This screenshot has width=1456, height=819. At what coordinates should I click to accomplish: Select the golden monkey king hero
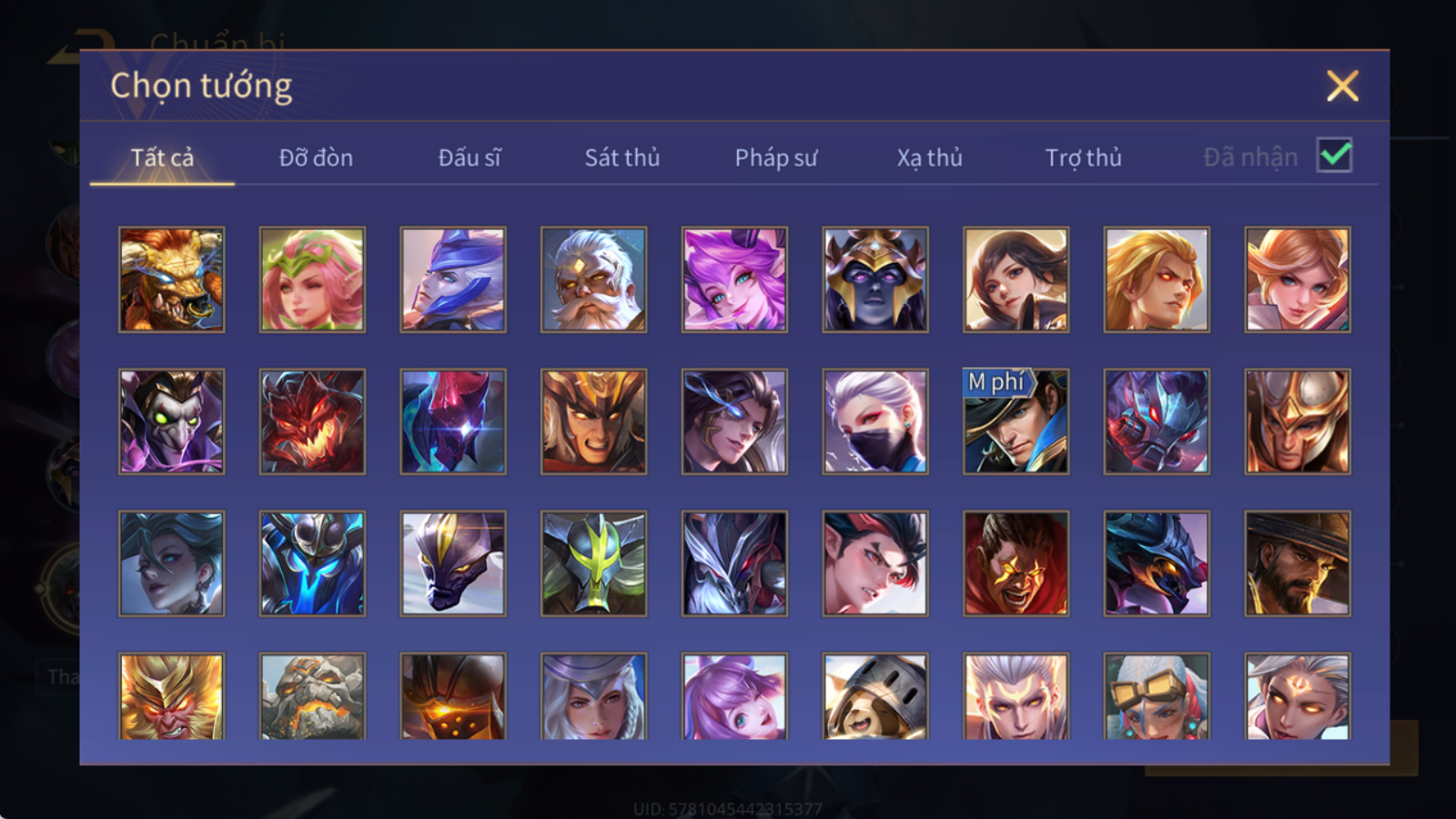tap(171, 696)
